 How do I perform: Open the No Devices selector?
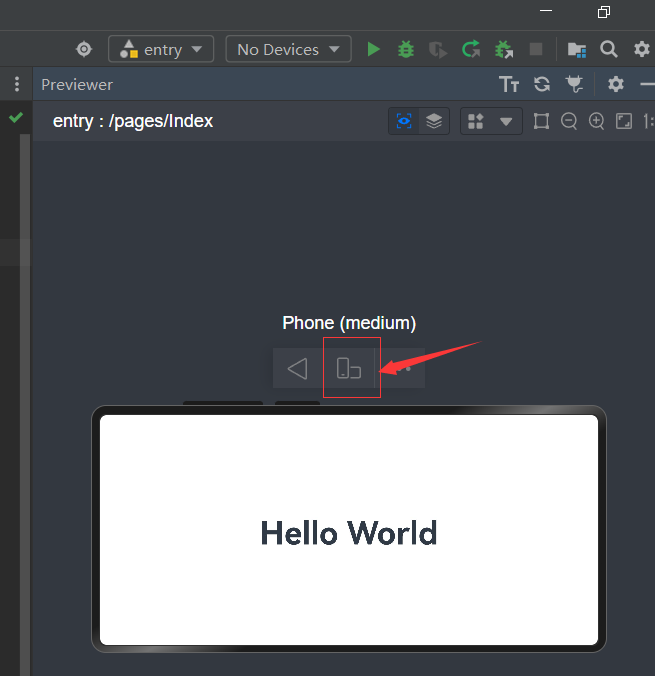pos(288,49)
